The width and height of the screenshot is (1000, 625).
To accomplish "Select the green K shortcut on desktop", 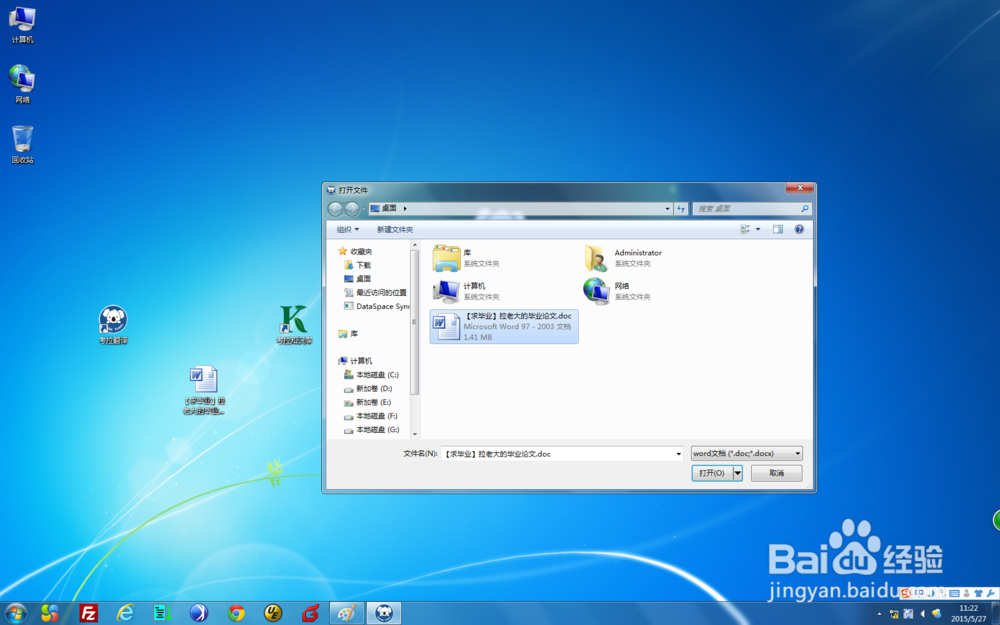I will [x=294, y=325].
